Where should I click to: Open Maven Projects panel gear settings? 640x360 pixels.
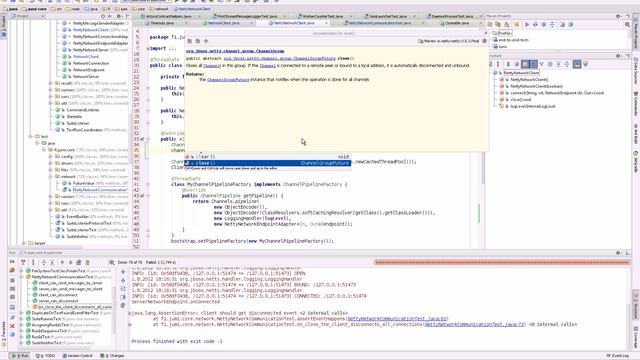(x=619, y=16)
